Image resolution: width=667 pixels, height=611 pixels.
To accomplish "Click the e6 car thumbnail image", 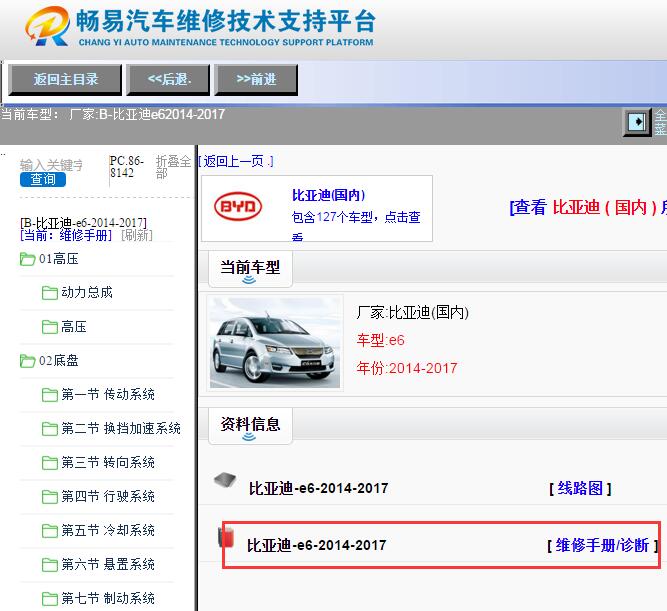I will point(275,343).
